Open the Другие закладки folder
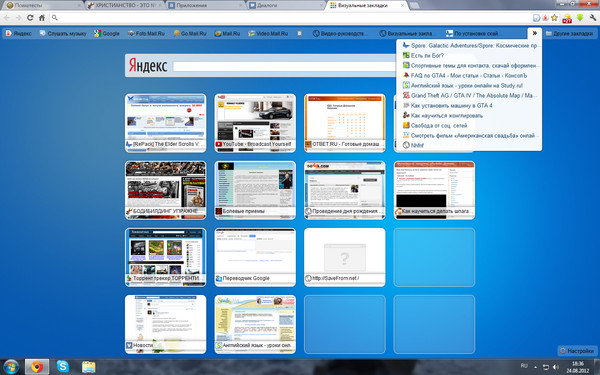This screenshot has width=600, height=375. pyautogui.click(x=569, y=33)
